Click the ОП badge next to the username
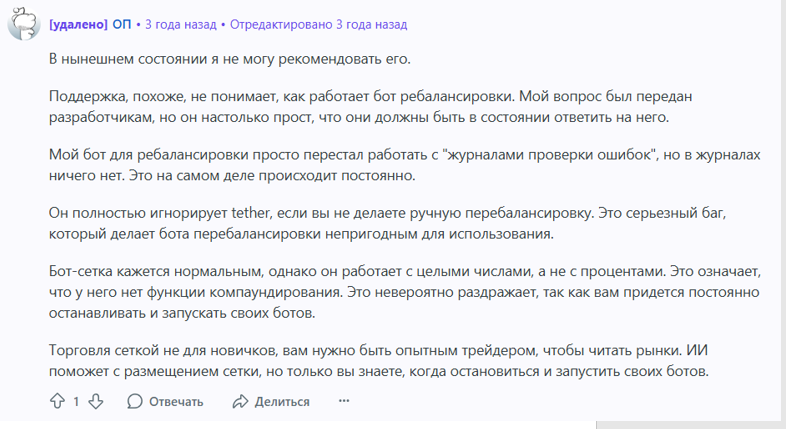Viewport: 786px width, 429px height. 121,24
